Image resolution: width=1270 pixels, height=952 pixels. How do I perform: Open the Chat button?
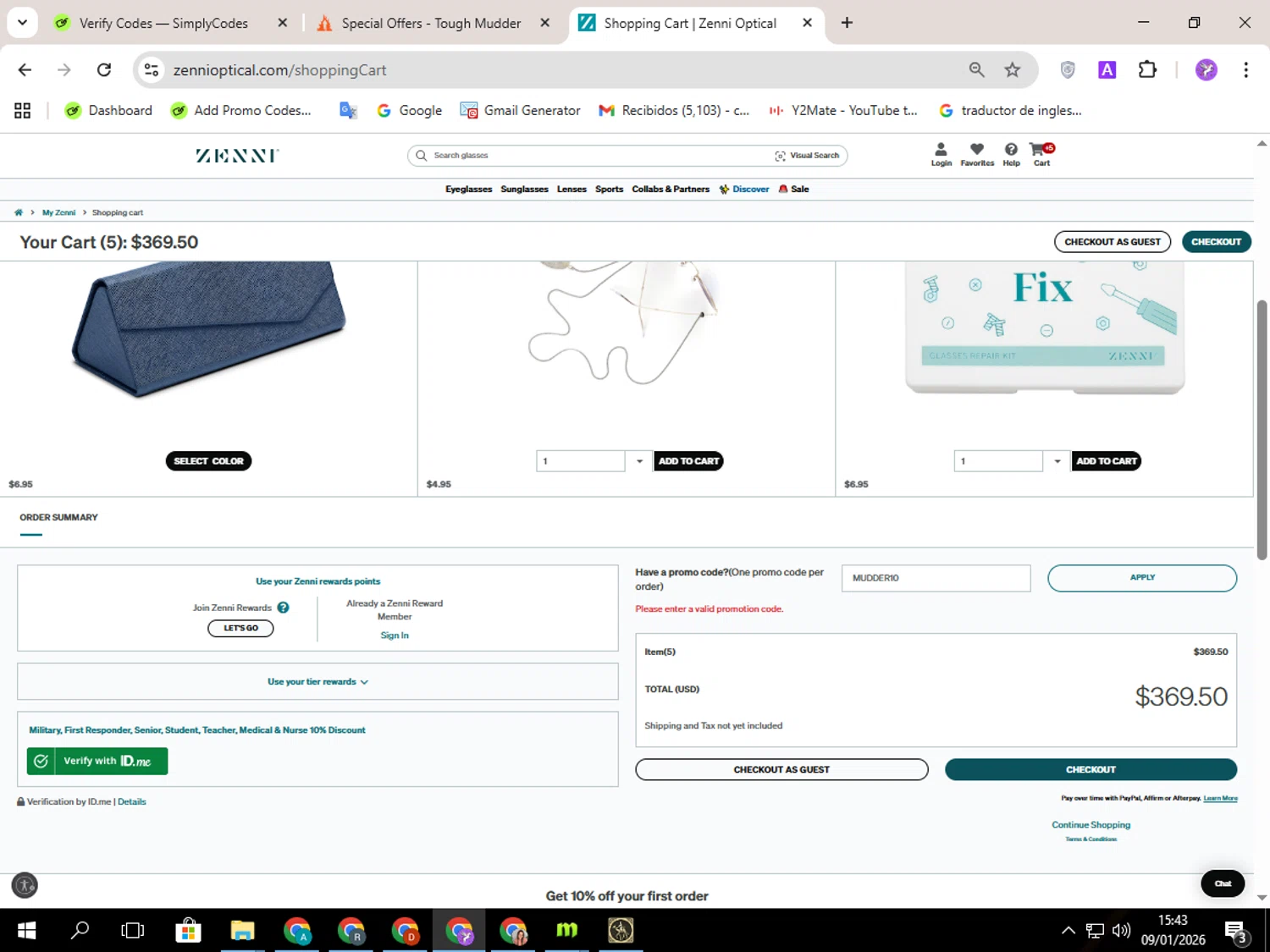pyautogui.click(x=1223, y=884)
